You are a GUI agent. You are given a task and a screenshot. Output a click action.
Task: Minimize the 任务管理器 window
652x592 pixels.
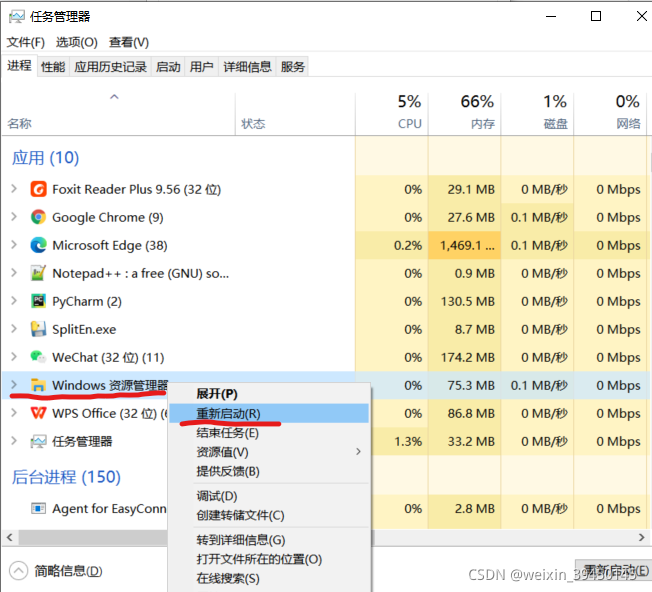pyautogui.click(x=551, y=17)
